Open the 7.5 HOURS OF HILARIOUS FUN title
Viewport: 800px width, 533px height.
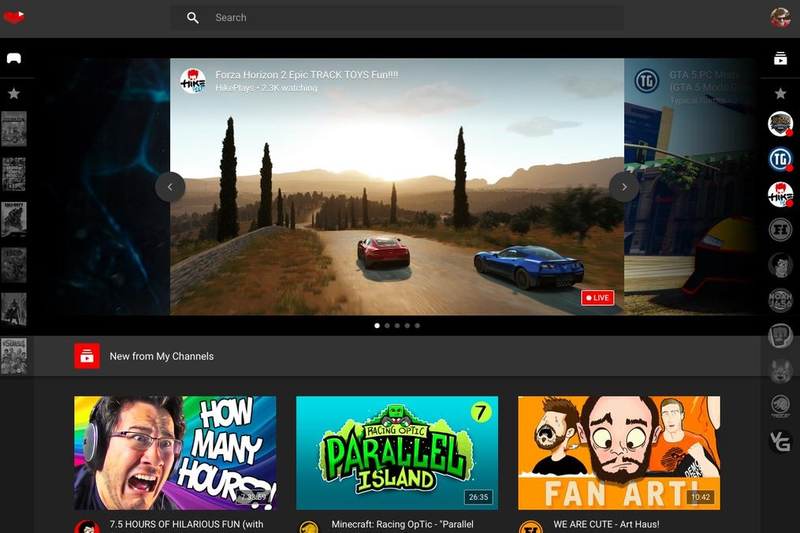[x=186, y=524]
